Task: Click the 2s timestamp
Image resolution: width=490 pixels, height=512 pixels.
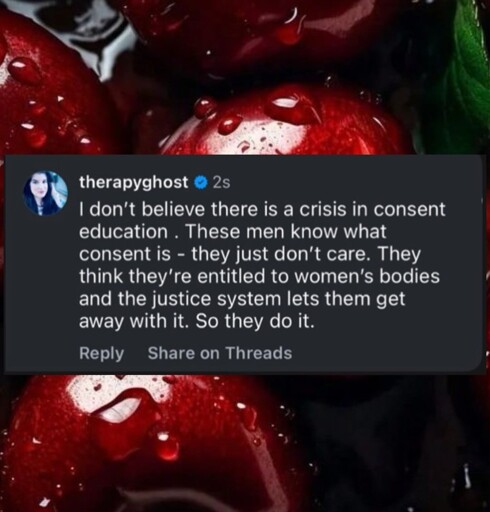Action: pyautogui.click(x=221, y=183)
